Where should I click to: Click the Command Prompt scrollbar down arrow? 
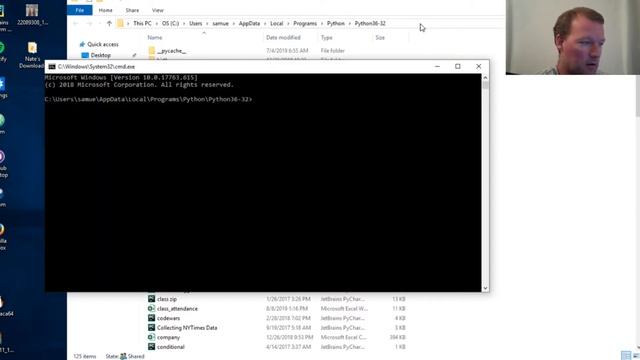pos(485,288)
